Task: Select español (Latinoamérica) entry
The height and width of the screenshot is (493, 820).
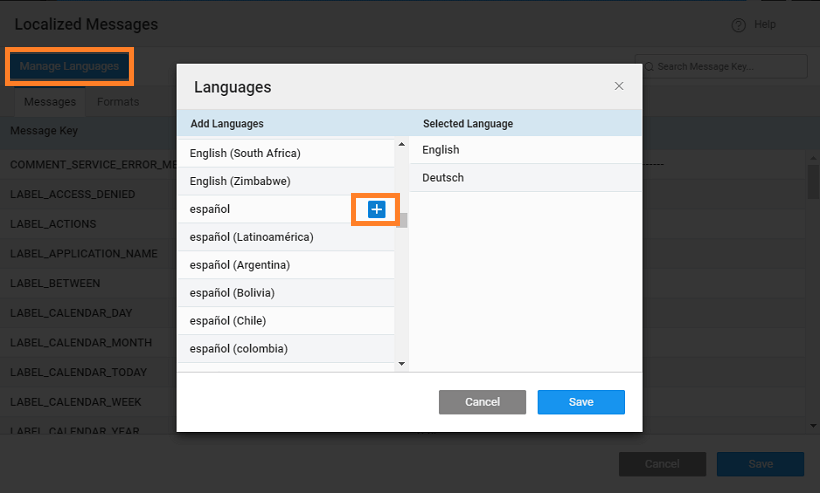Action: coord(251,237)
